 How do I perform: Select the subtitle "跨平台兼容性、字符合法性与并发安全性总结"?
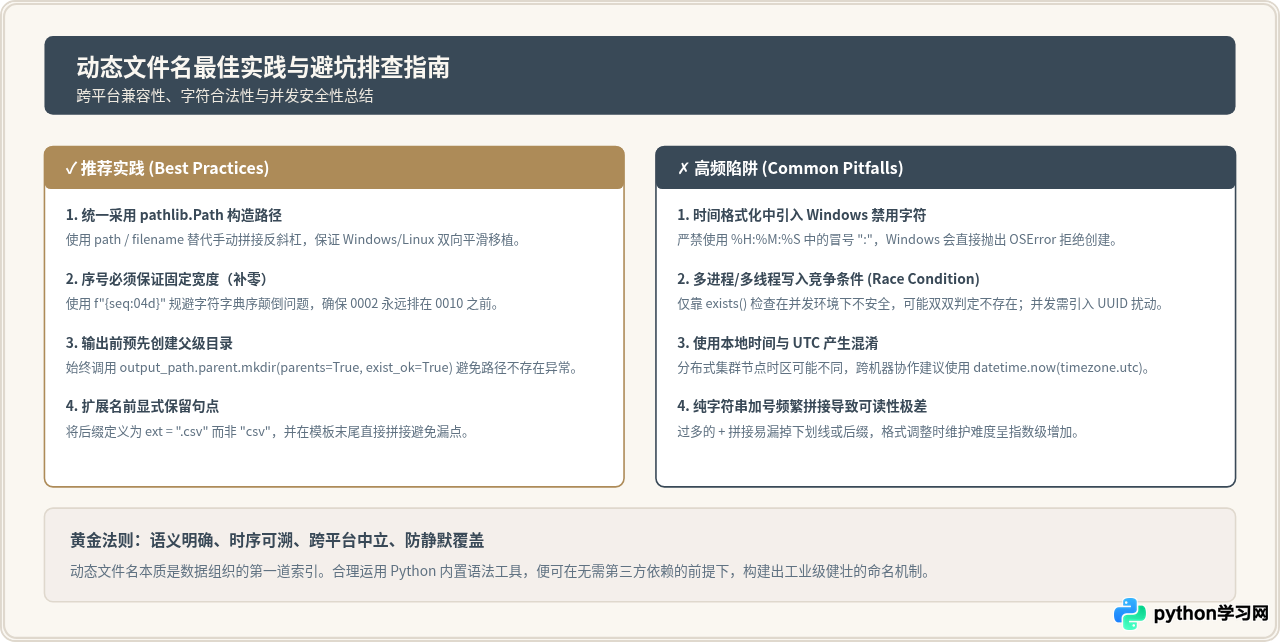pyautogui.click(x=225, y=96)
